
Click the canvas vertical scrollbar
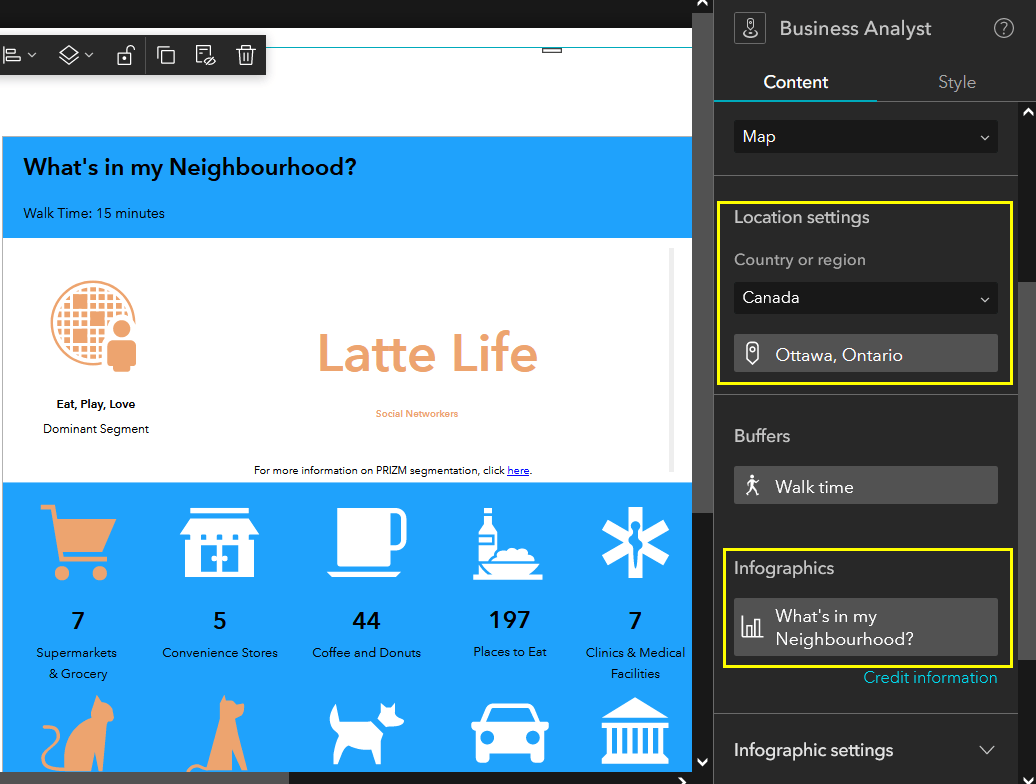[702, 262]
